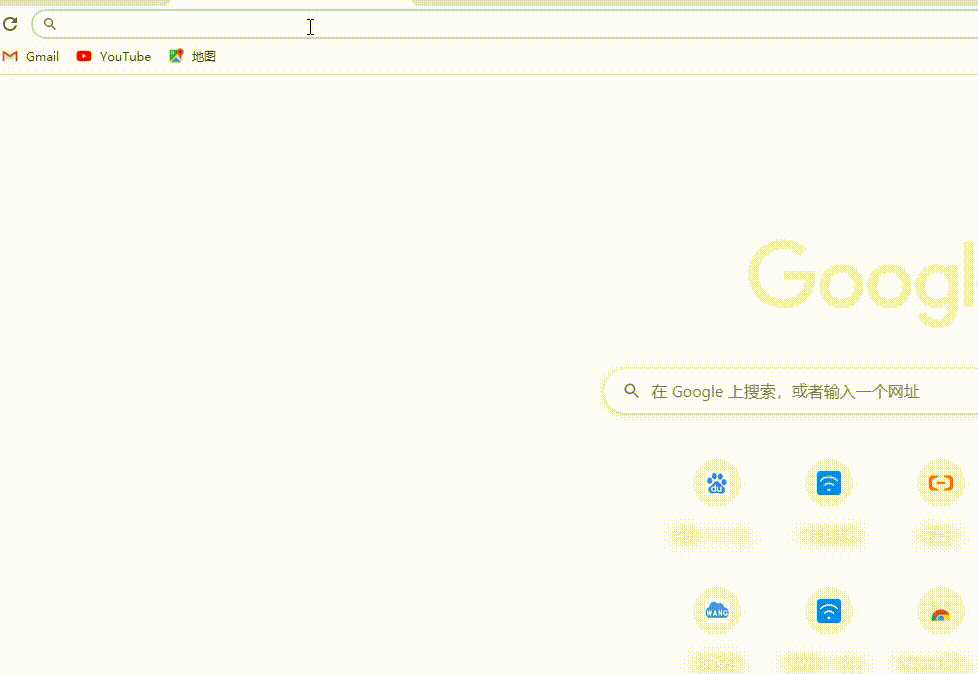Image resolution: width=978 pixels, height=674 pixels.
Task: Click the Google logo
Action: click(x=862, y=284)
